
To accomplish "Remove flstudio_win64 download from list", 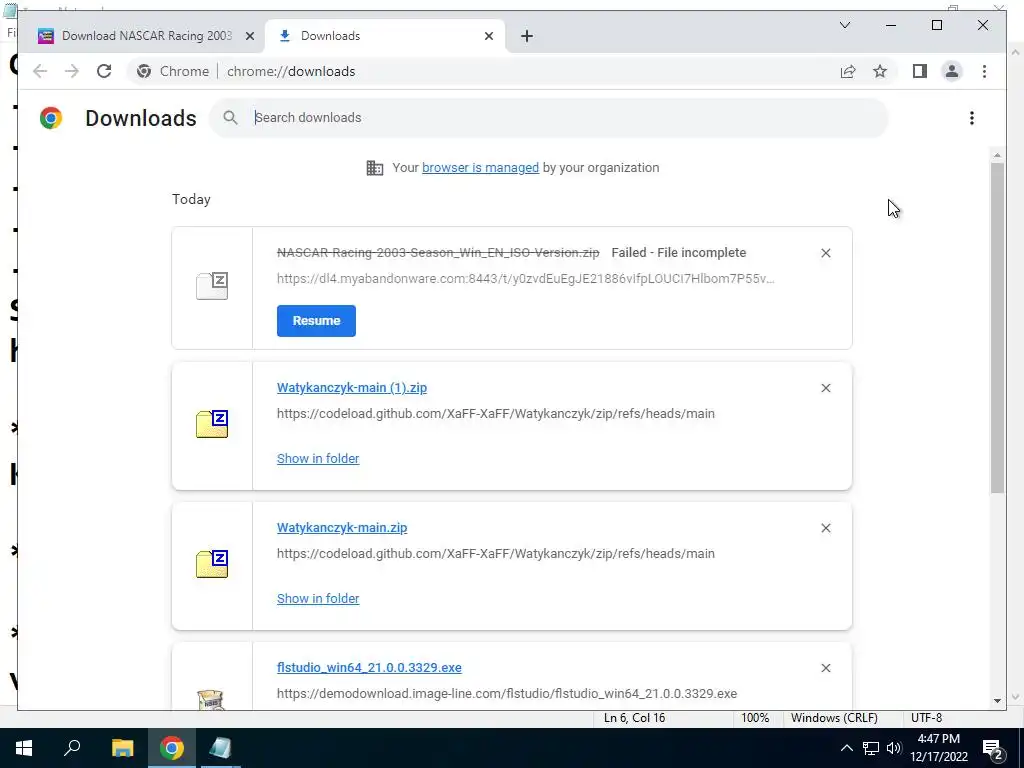I will coord(825,668).
